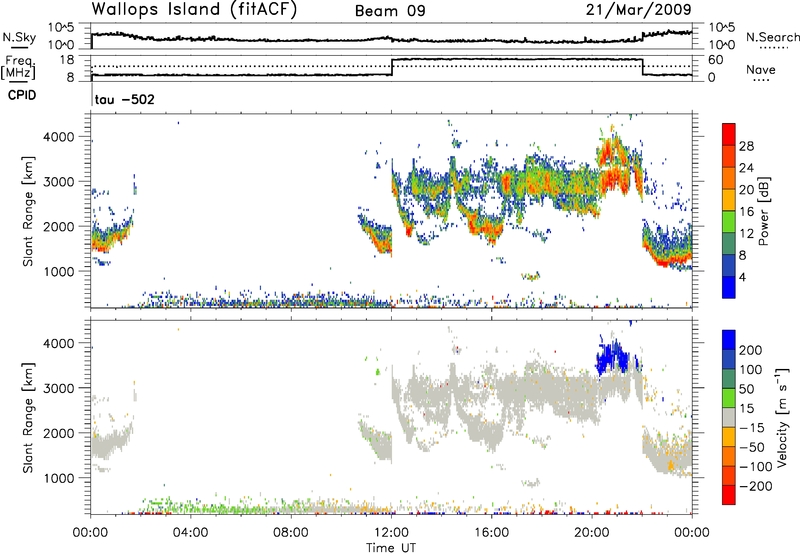Viewport: 800px width, 554px height.
Task: Select the '100' velocity colorbar label
Action: pos(751,370)
